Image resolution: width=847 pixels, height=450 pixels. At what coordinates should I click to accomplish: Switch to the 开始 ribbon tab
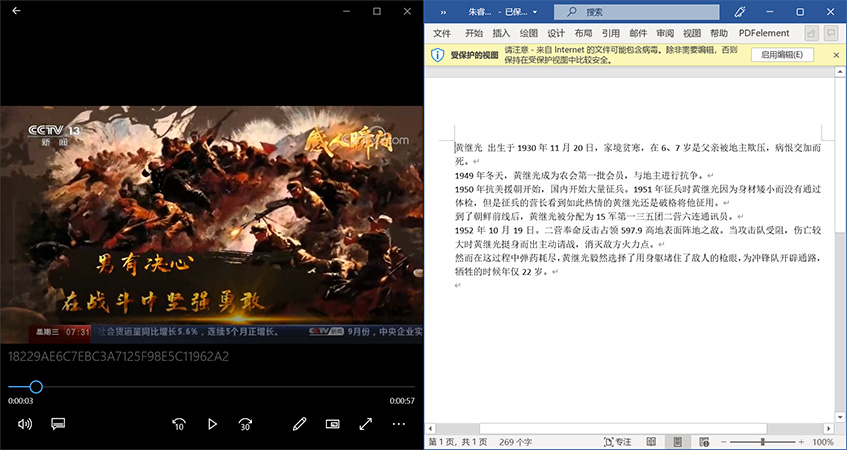pyautogui.click(x=474, y=33)
